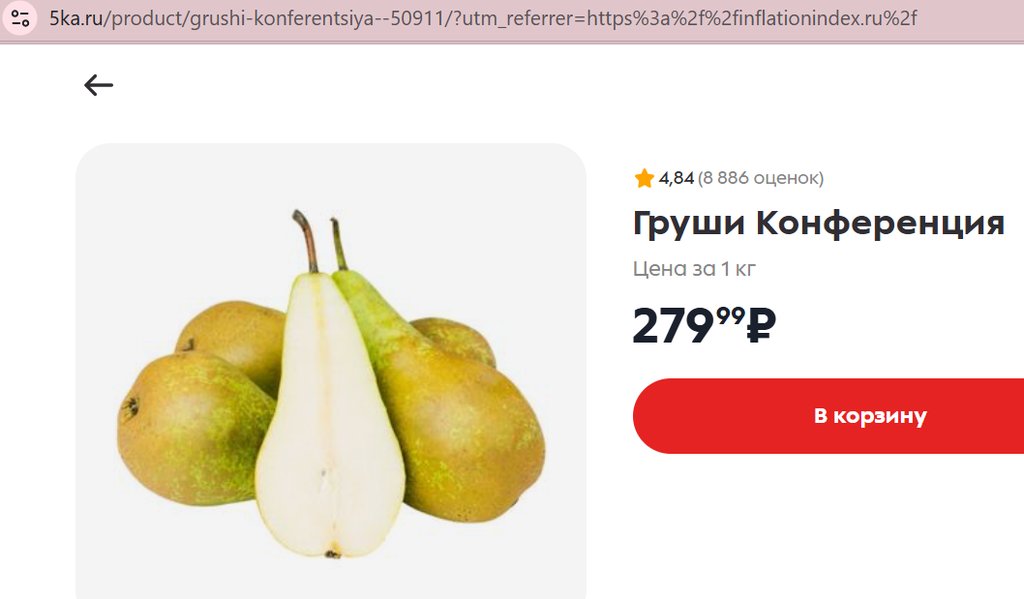Click the 279 price figure

click(x=673, y=325)
